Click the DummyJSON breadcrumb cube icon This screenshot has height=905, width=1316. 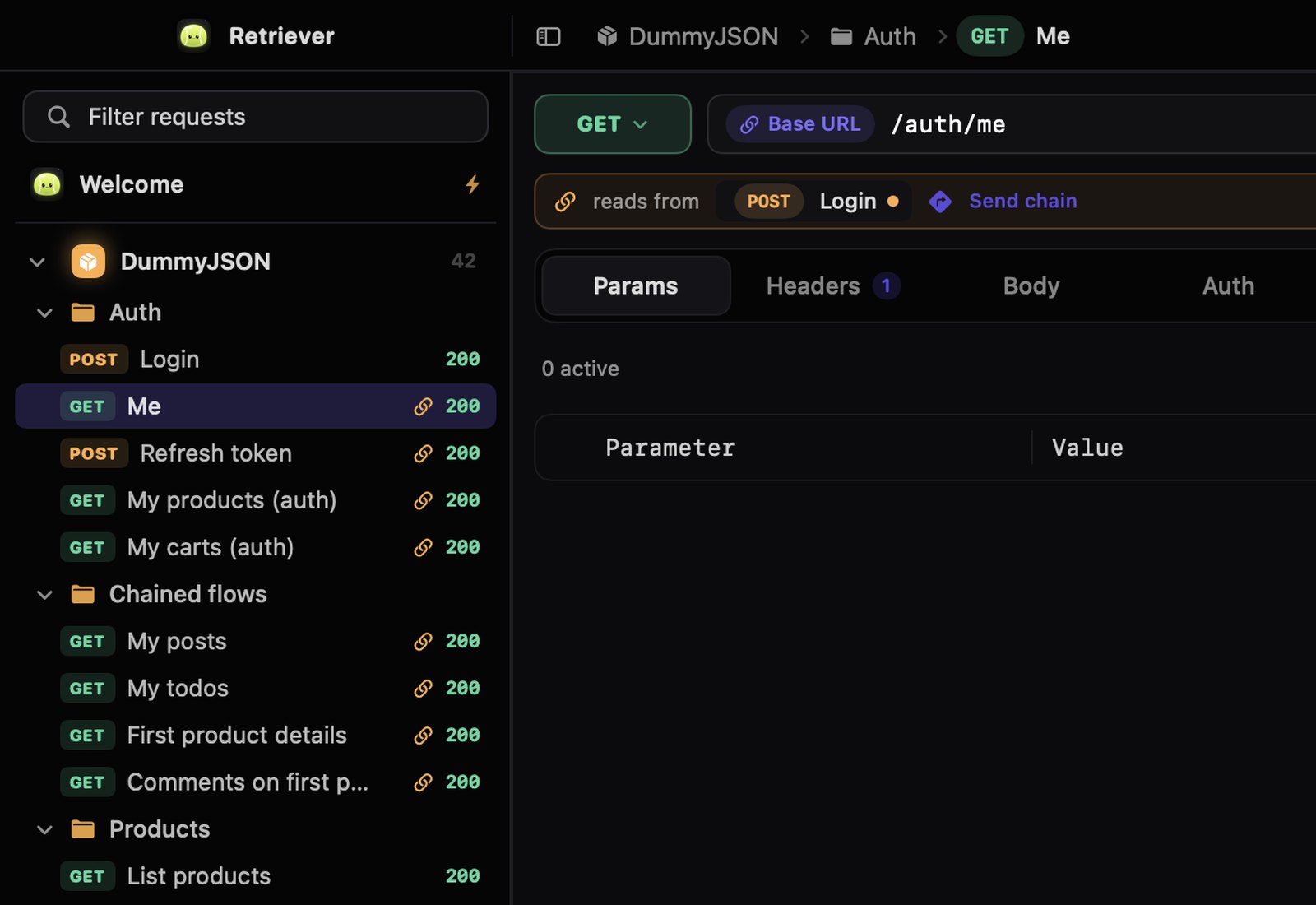(607, 36)
